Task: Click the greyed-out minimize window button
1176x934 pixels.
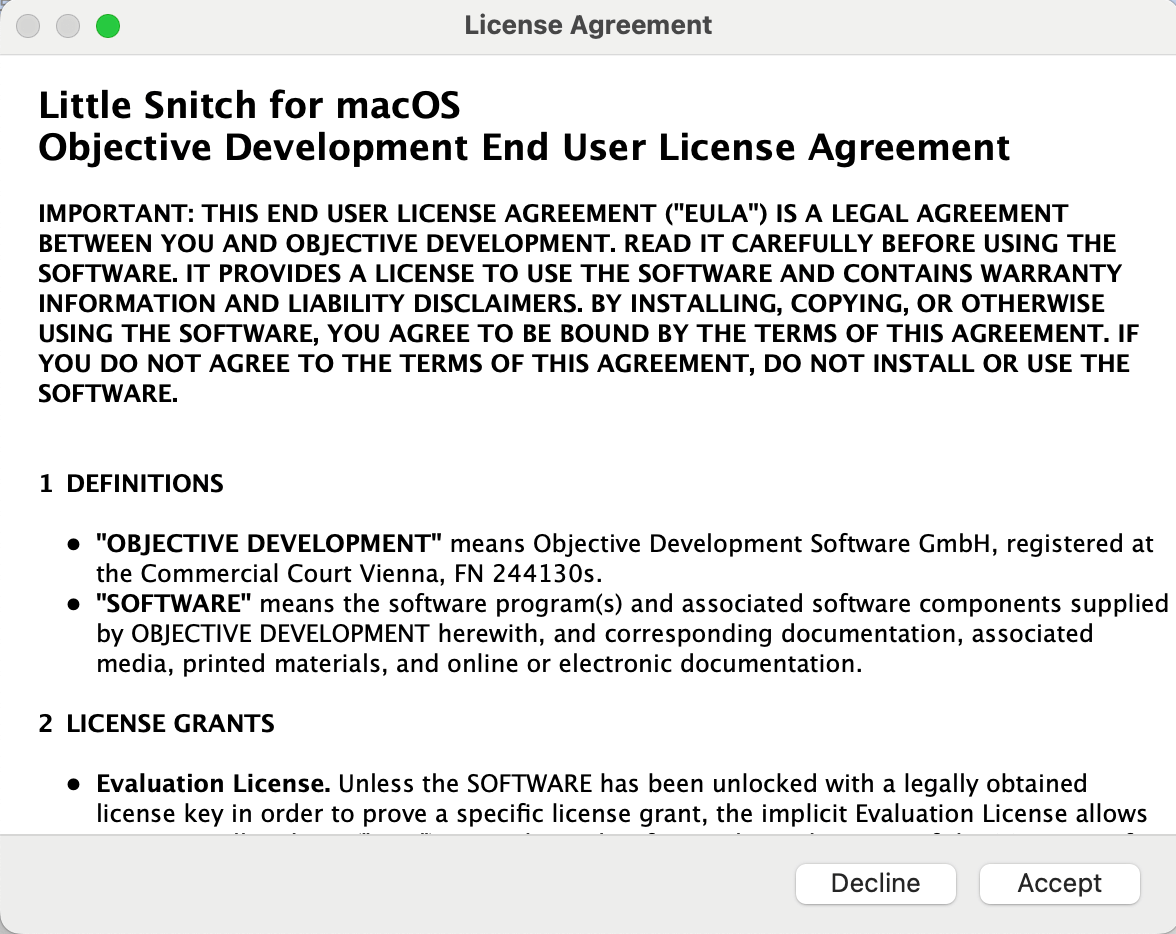Action: click(68, 26)
